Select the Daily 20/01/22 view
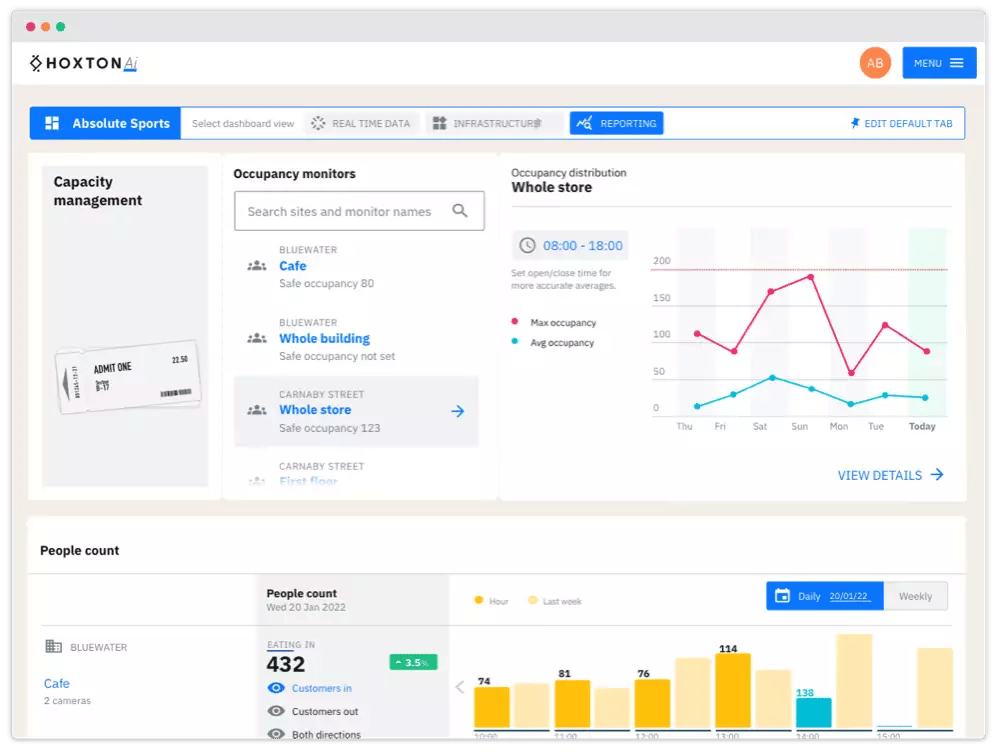Viewport: 999px width, 752px height. click(x=824, y=597)
